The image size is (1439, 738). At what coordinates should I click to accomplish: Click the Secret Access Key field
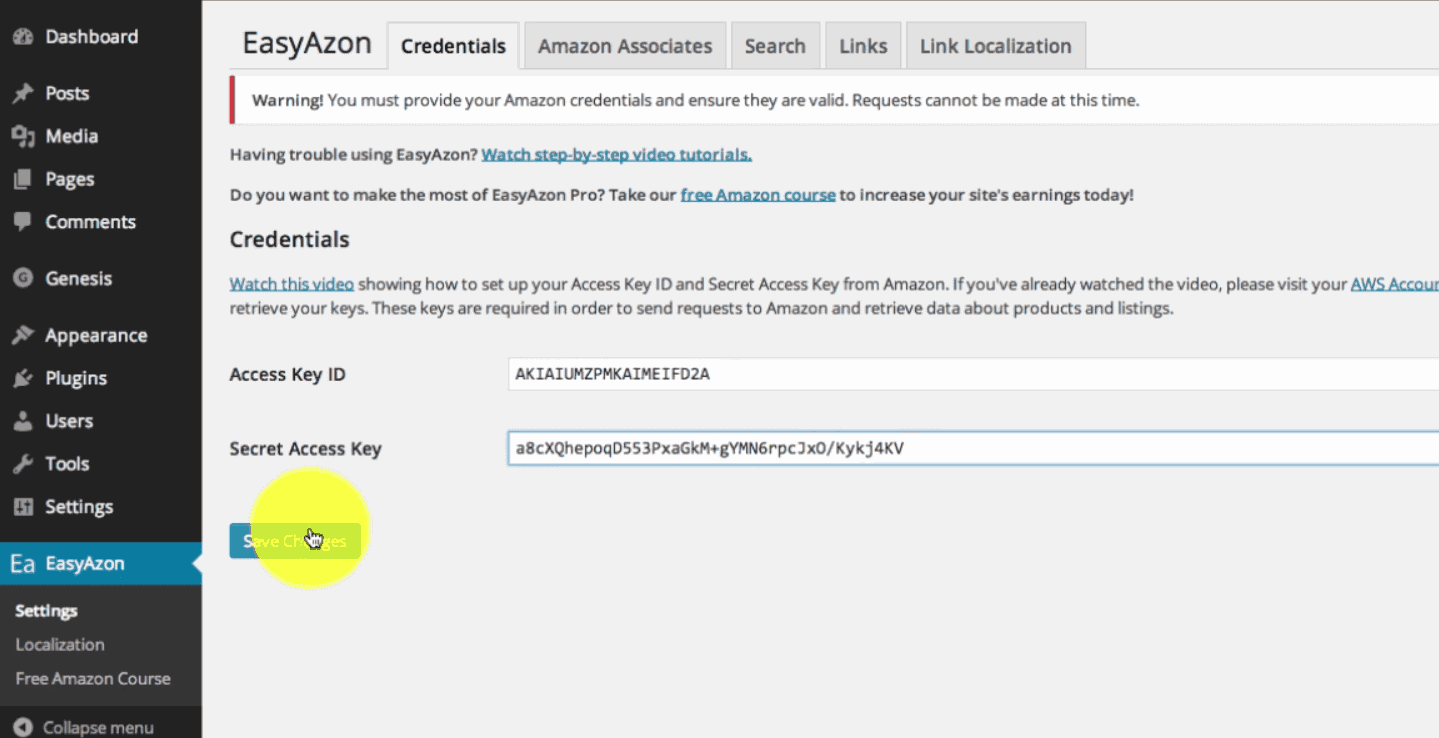973,449
